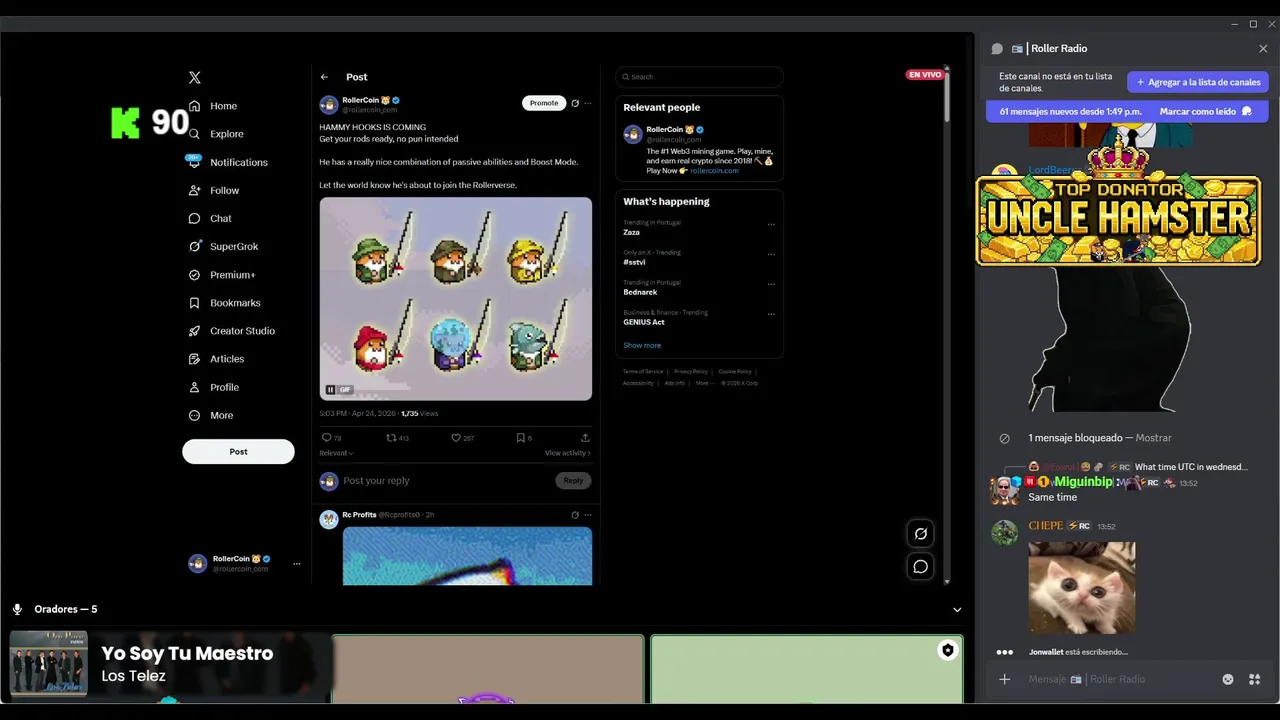Like the post with the heart icon
This screenshot has height=720, width=1280.
click(x=456, y=438)
